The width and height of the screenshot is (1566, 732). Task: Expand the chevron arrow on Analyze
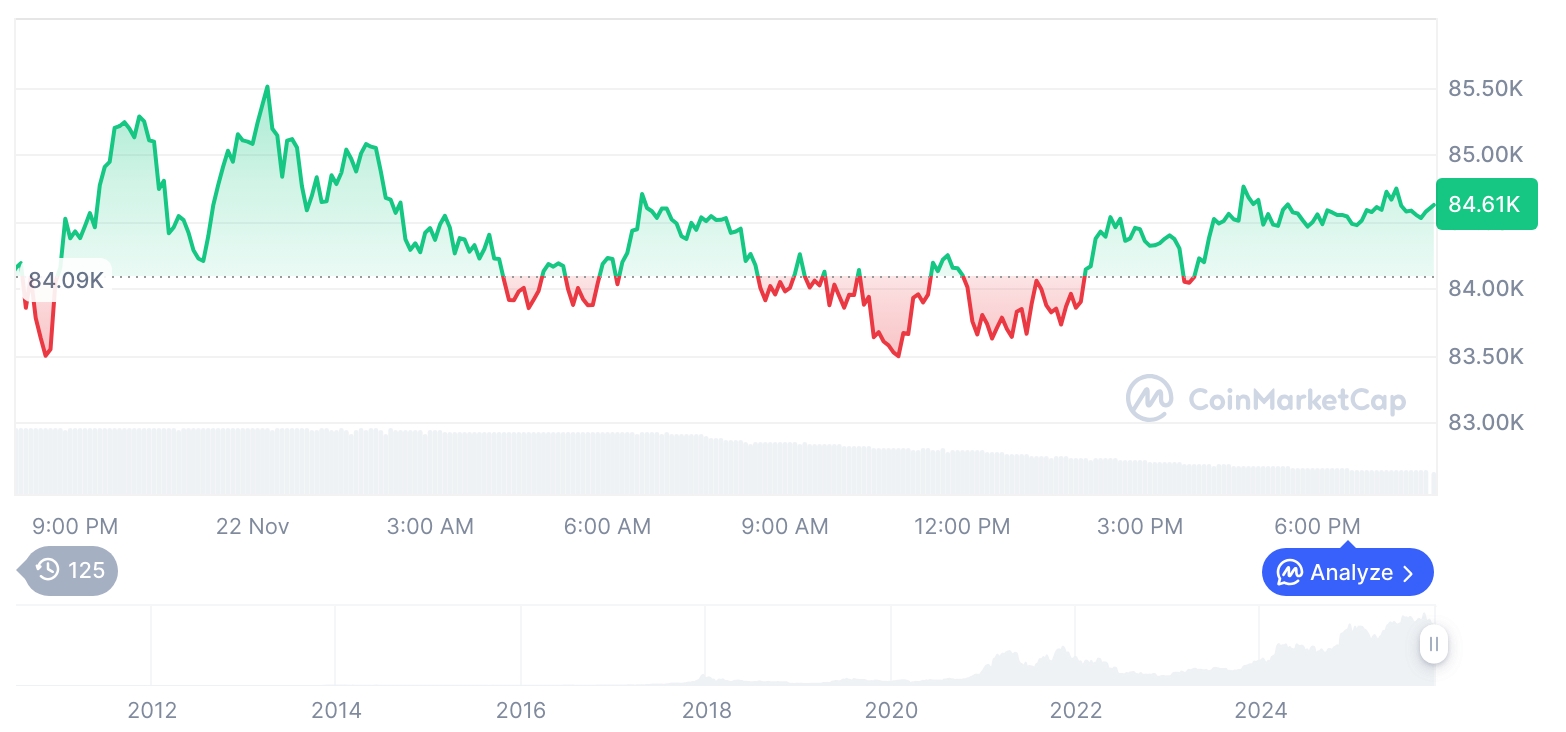pos(1409,573)
